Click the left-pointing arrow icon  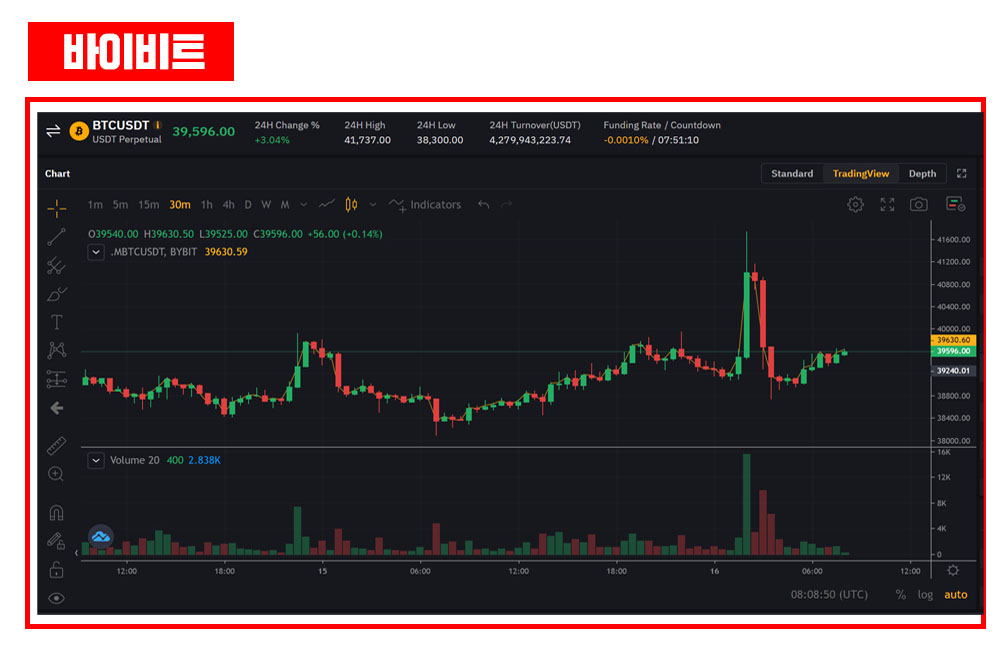click(x=57, y=408)
